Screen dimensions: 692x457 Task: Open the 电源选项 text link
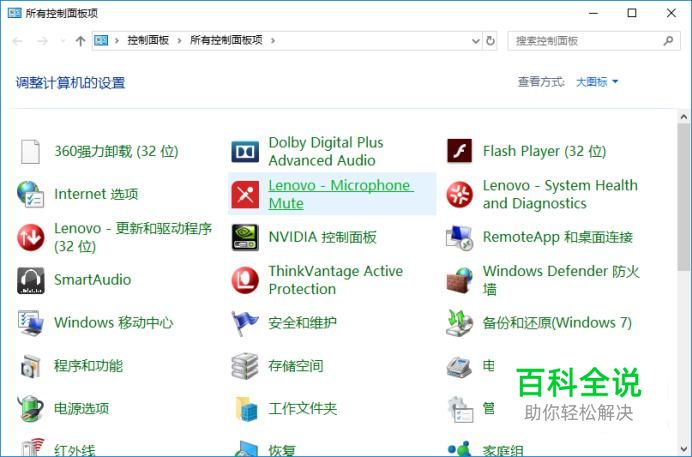81,408
